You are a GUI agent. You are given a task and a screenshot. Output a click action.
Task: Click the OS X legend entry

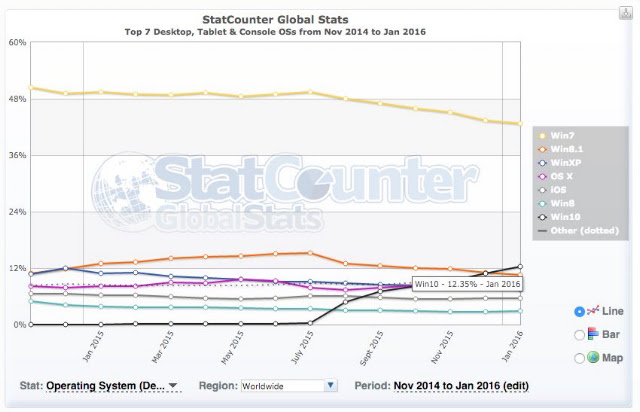(x=556, y=176)
